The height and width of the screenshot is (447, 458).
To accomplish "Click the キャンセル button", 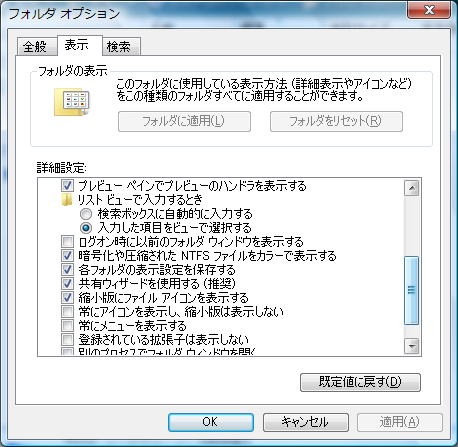I will coord(306,422).
